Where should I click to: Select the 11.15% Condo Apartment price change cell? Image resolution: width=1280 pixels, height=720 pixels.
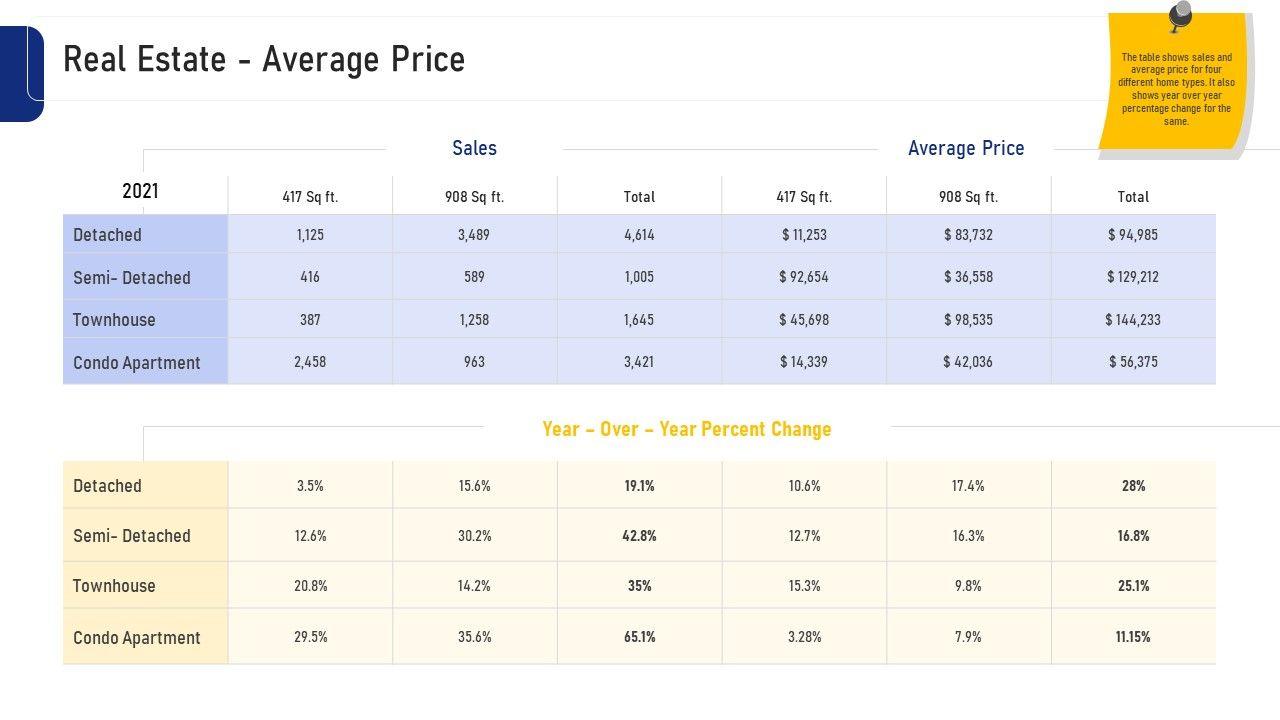(x=1133, y=637)
